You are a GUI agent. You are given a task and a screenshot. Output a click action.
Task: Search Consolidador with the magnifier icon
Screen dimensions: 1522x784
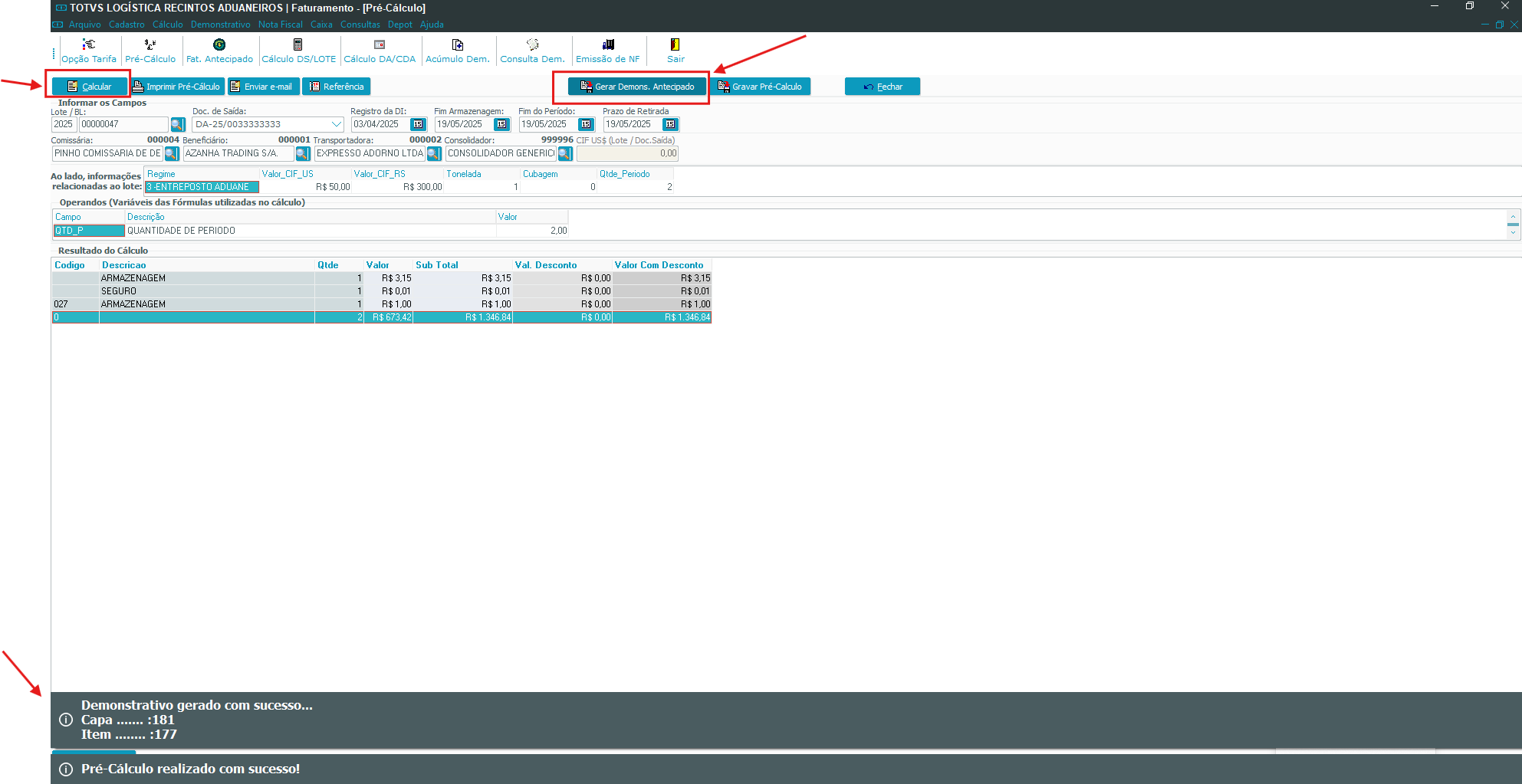565,153
